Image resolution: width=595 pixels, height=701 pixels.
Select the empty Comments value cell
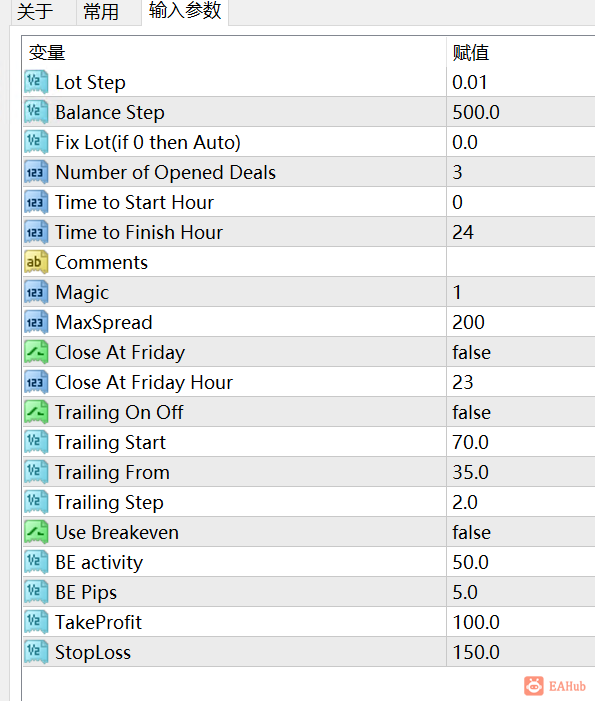521,262
